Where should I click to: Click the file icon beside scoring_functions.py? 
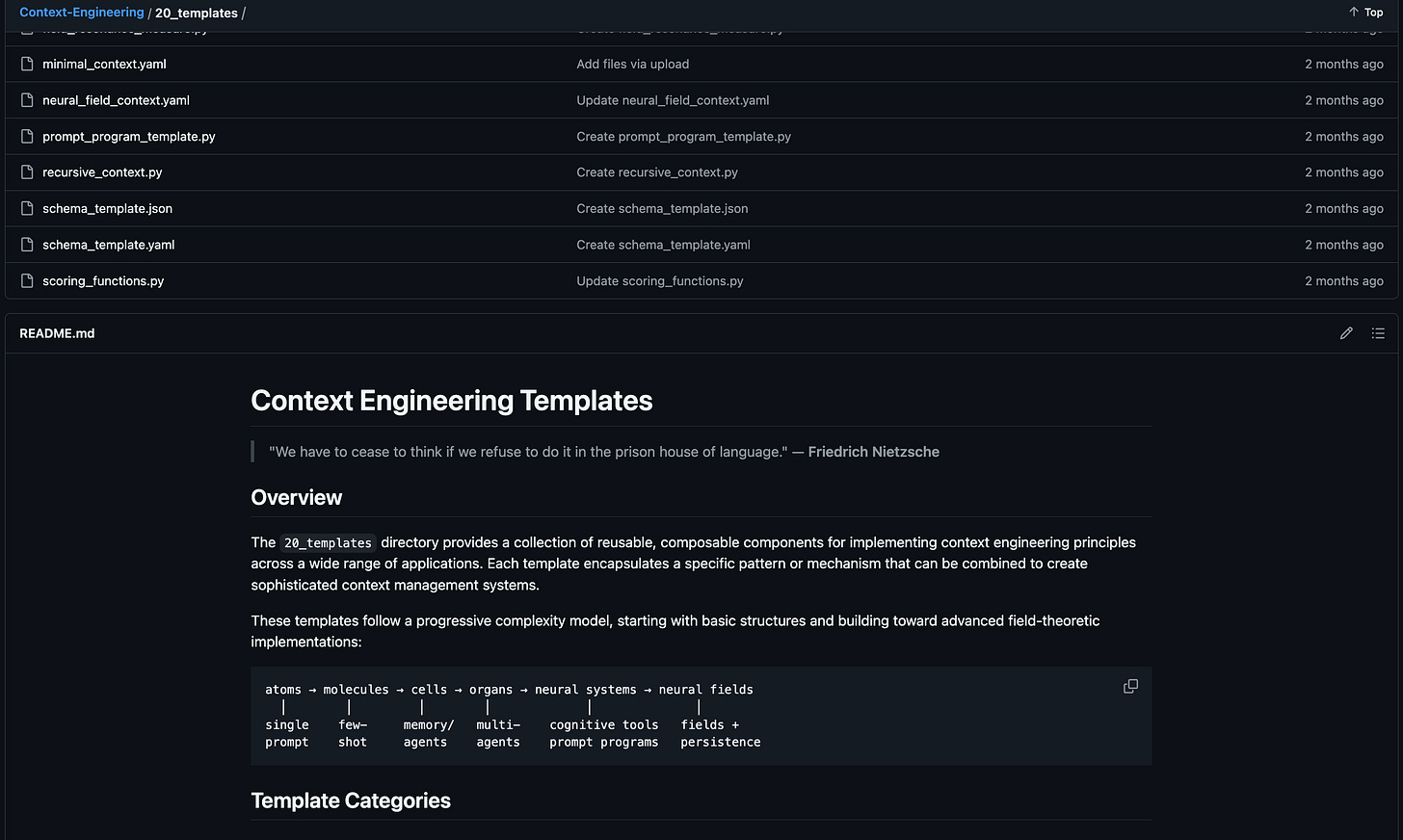tap(27, 281)
